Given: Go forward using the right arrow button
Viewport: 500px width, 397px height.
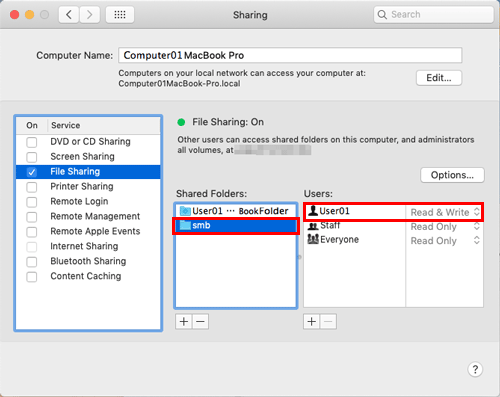Looking at the screenshot, I should coord(89,15).
